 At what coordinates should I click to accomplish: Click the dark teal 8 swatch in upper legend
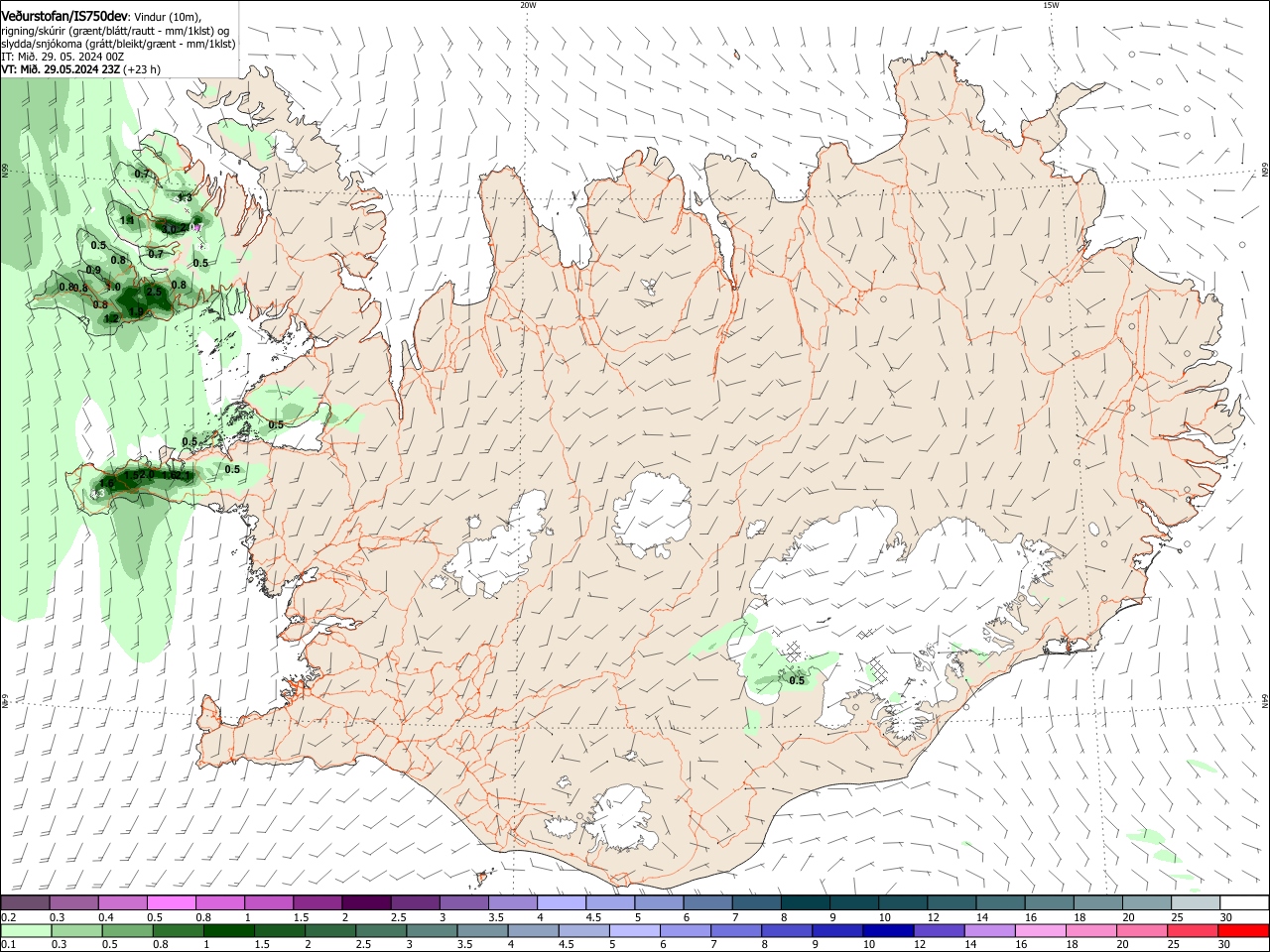[805, 902]
